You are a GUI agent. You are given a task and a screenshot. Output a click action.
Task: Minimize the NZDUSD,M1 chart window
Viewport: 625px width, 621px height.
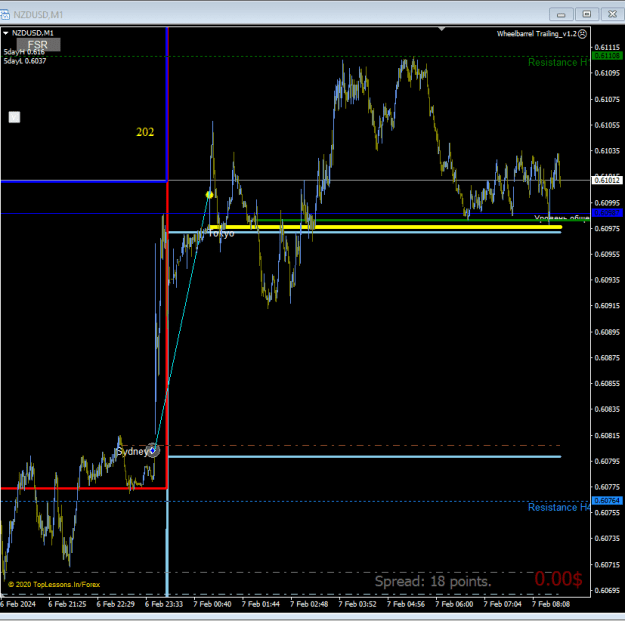coord(561,14)
